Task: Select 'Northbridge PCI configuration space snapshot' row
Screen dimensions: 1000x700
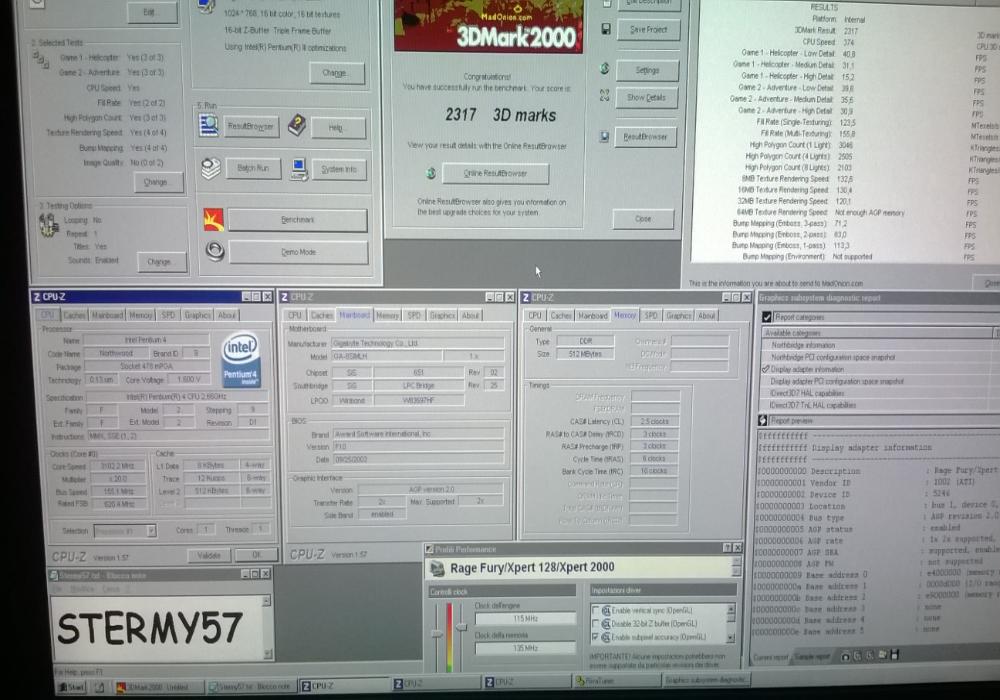Action: (877, 357)
